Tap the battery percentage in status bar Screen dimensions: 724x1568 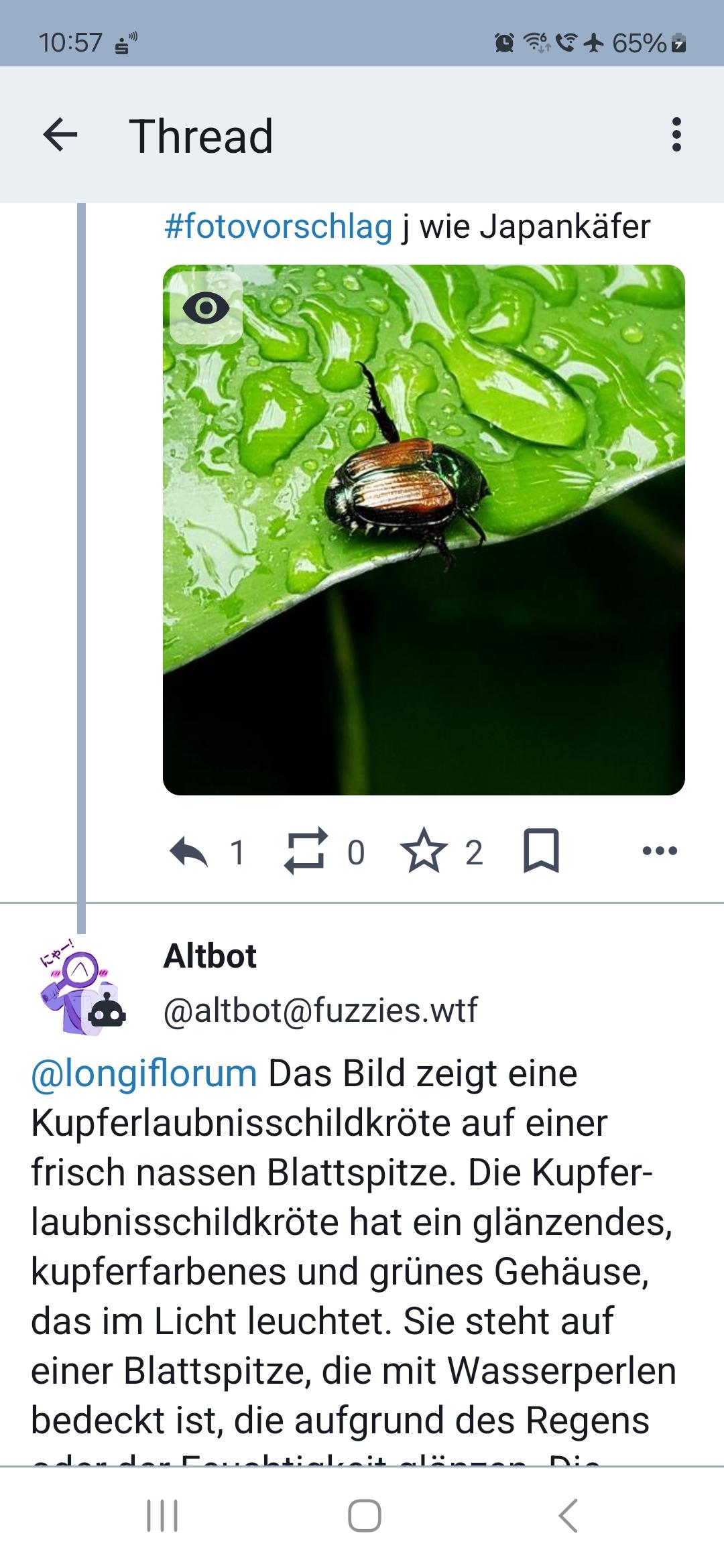pos(639,43)
